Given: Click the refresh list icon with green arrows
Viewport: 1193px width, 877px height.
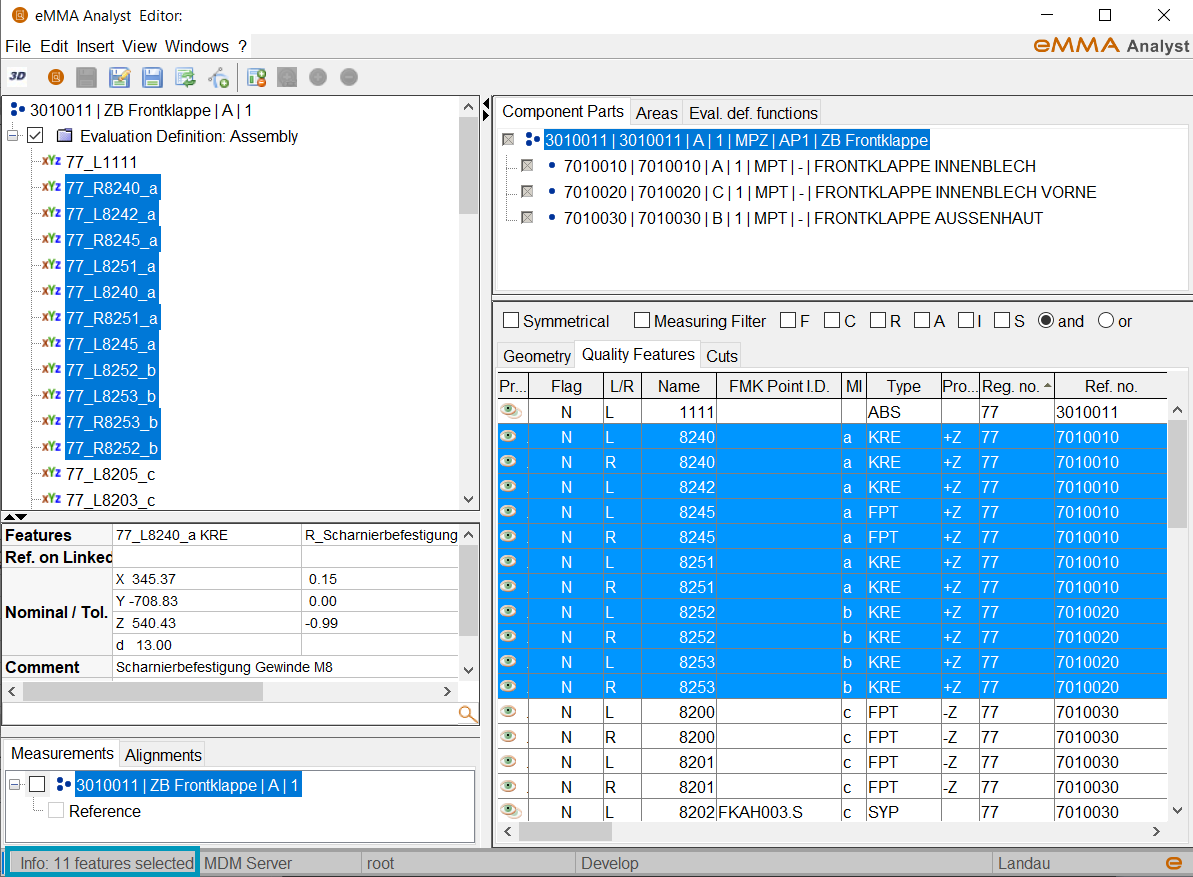Looking at the screenshot, I should click(x=185, y=77).
